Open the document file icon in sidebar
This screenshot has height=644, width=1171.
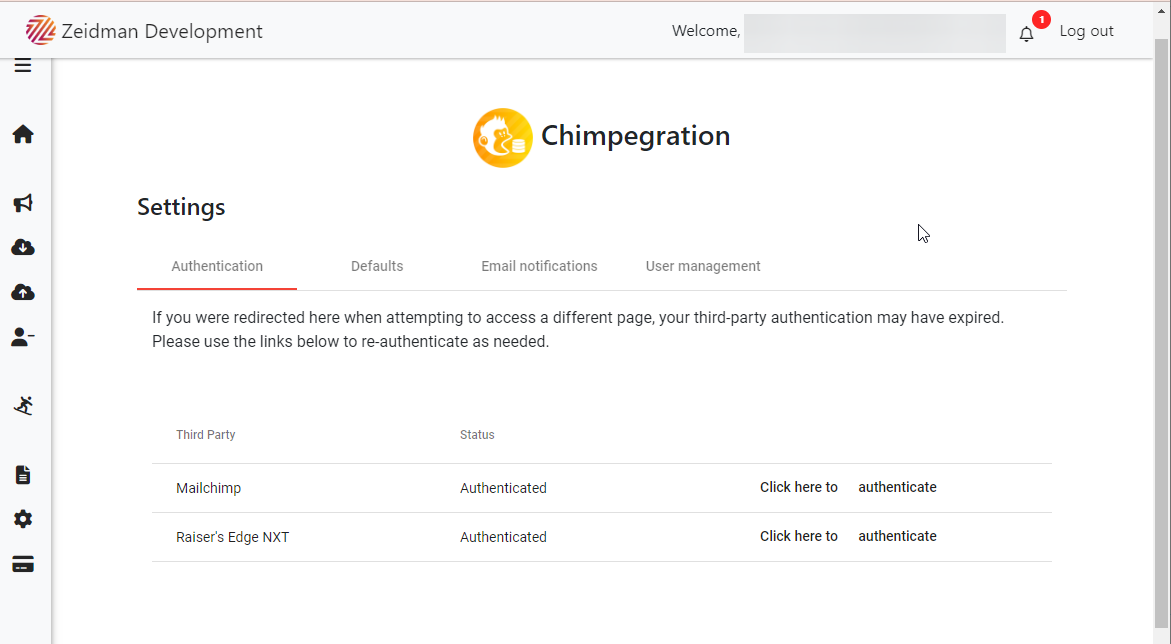(x=23, y=475)
